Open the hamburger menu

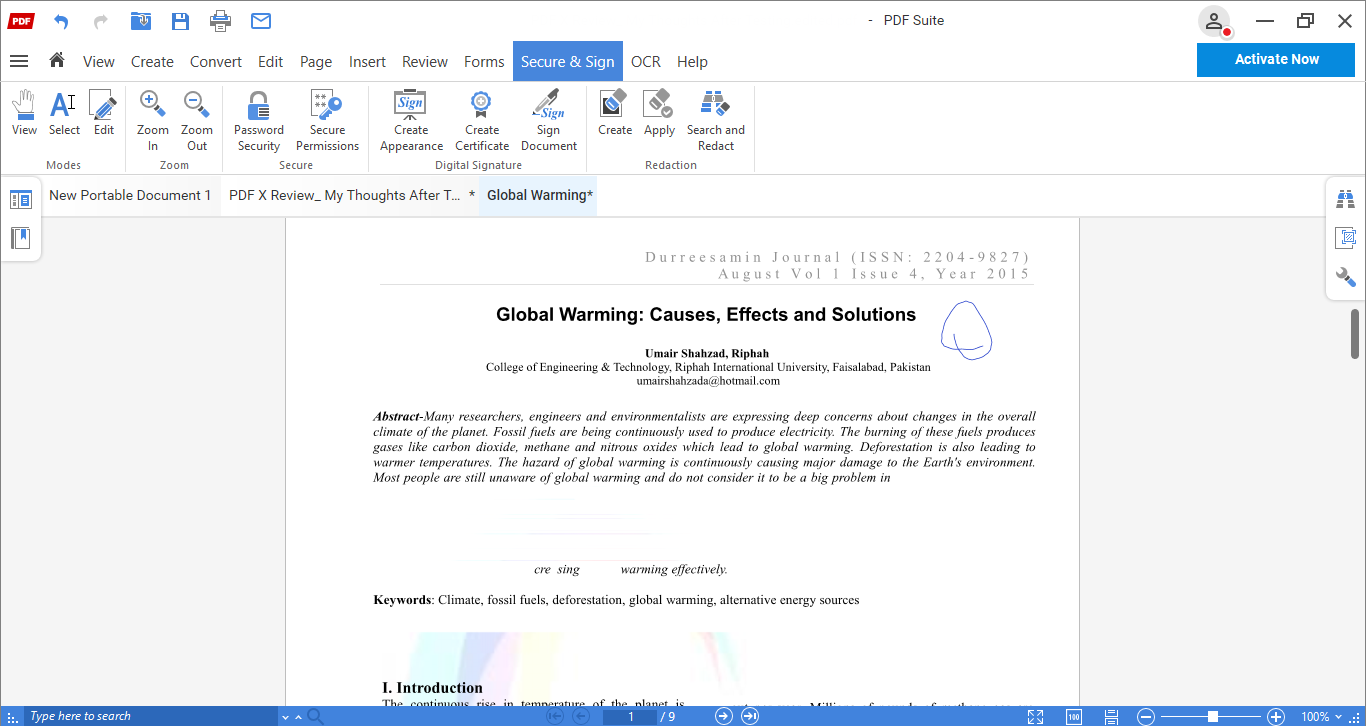pos(18,61)
